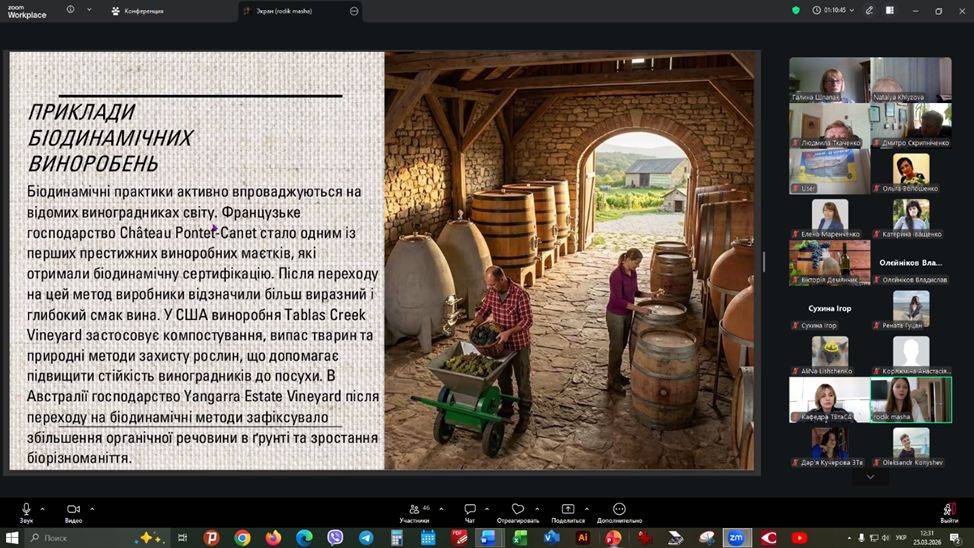The image size is (974, 548).
Task: Select rodik masha's video thumbnail
Action: pyautogui.click(x=910, y=399)
